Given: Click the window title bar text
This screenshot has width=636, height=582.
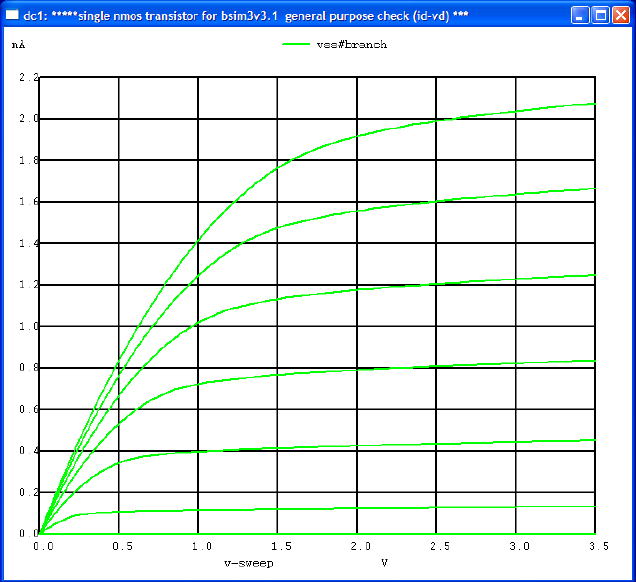Looking at the screenshot, I should (246, 16).
